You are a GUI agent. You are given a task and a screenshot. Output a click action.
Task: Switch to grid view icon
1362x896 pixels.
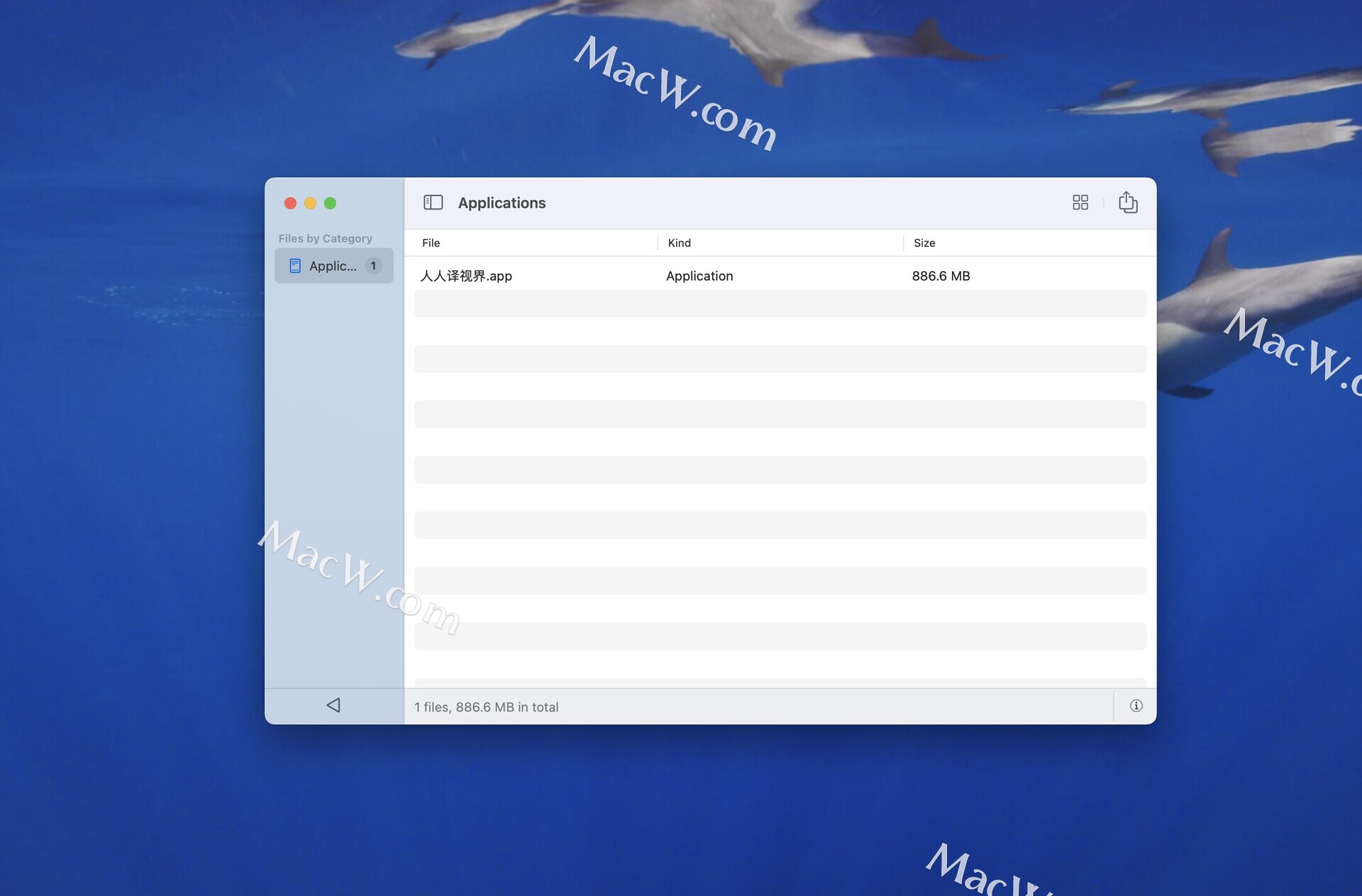pos(1080,203)
